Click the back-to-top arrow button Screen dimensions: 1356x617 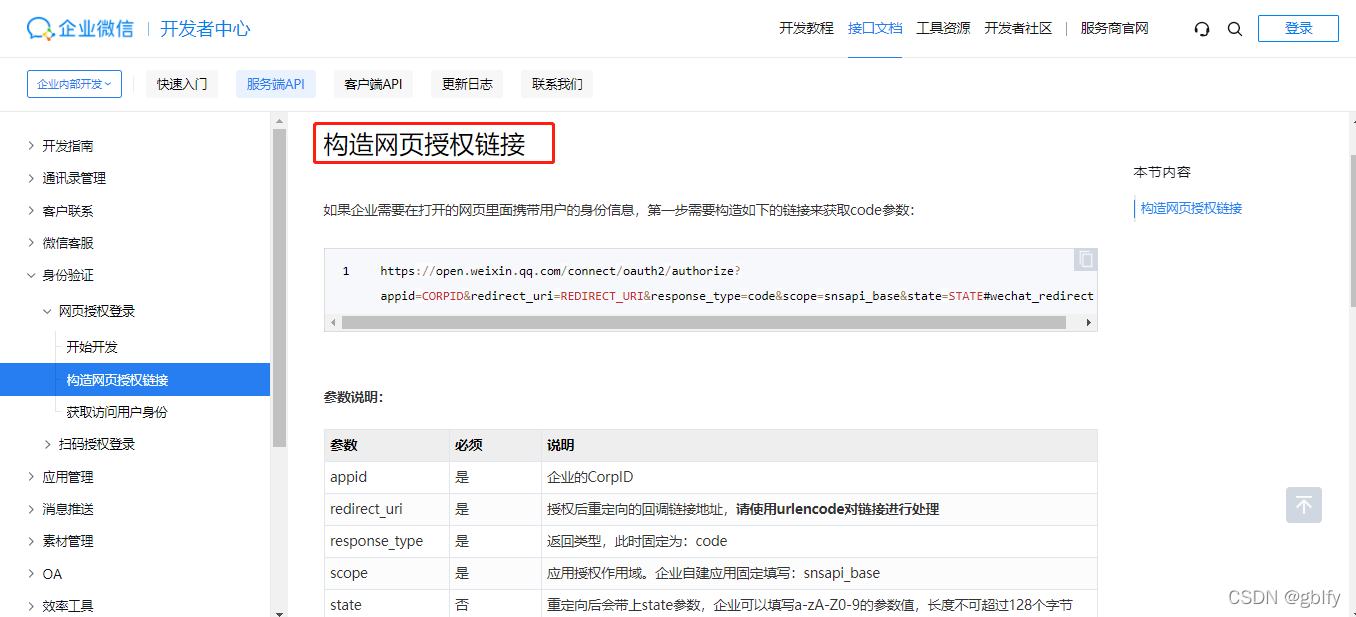(x=1304, y=505)
